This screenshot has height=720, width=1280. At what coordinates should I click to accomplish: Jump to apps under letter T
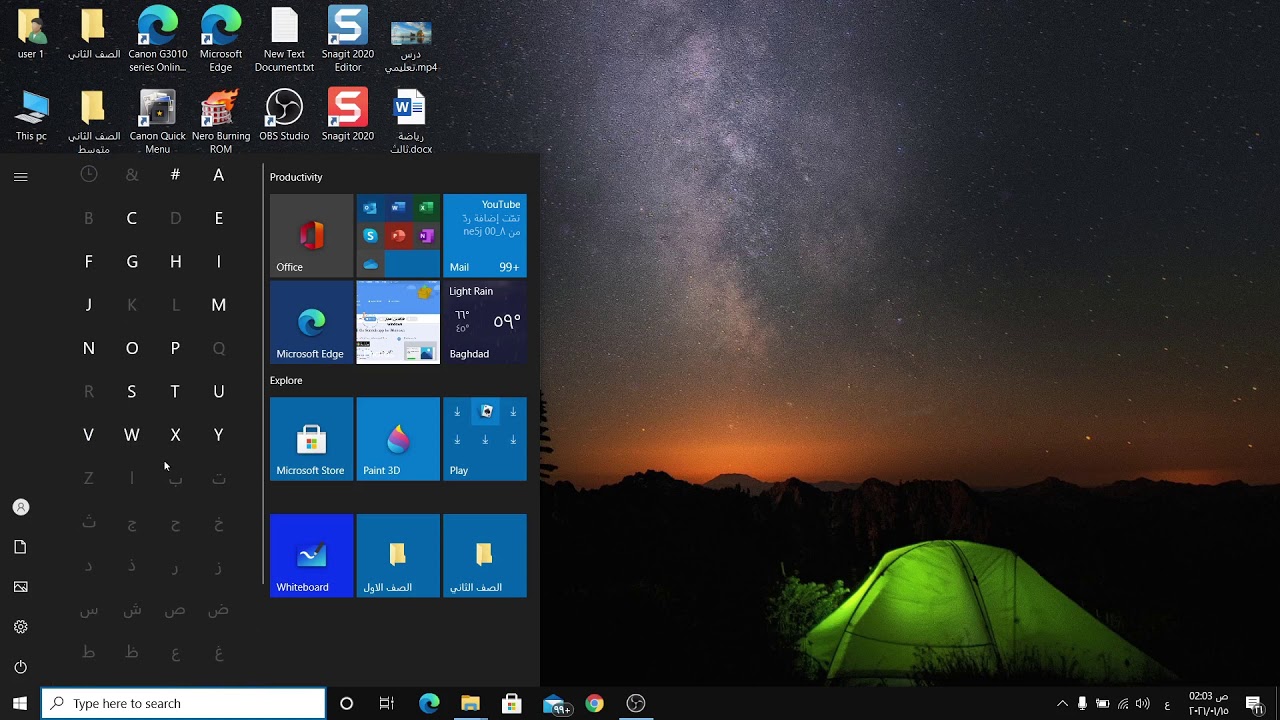pyautogui.click(x=175, y=391)
